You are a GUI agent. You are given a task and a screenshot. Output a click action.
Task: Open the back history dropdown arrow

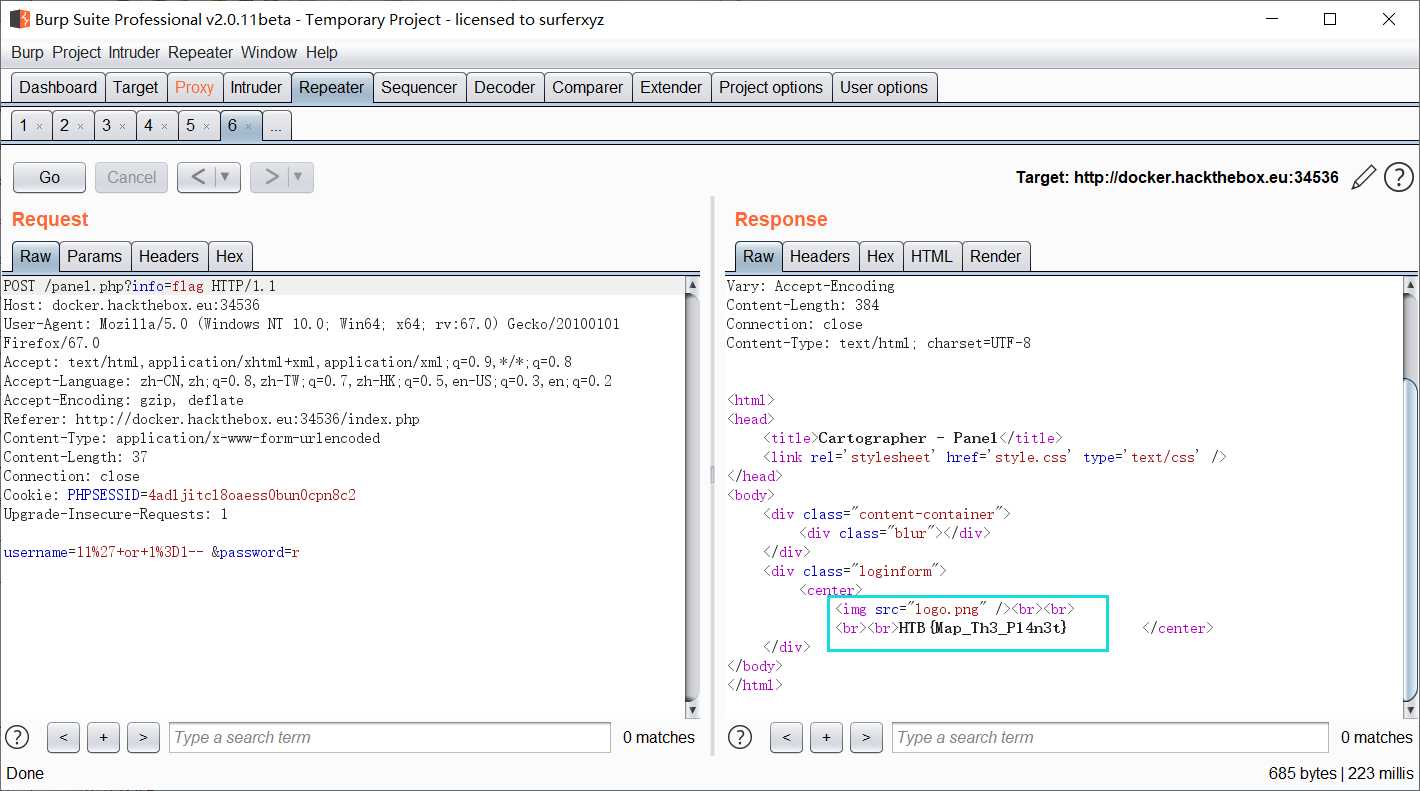click(x=226, y=177)
